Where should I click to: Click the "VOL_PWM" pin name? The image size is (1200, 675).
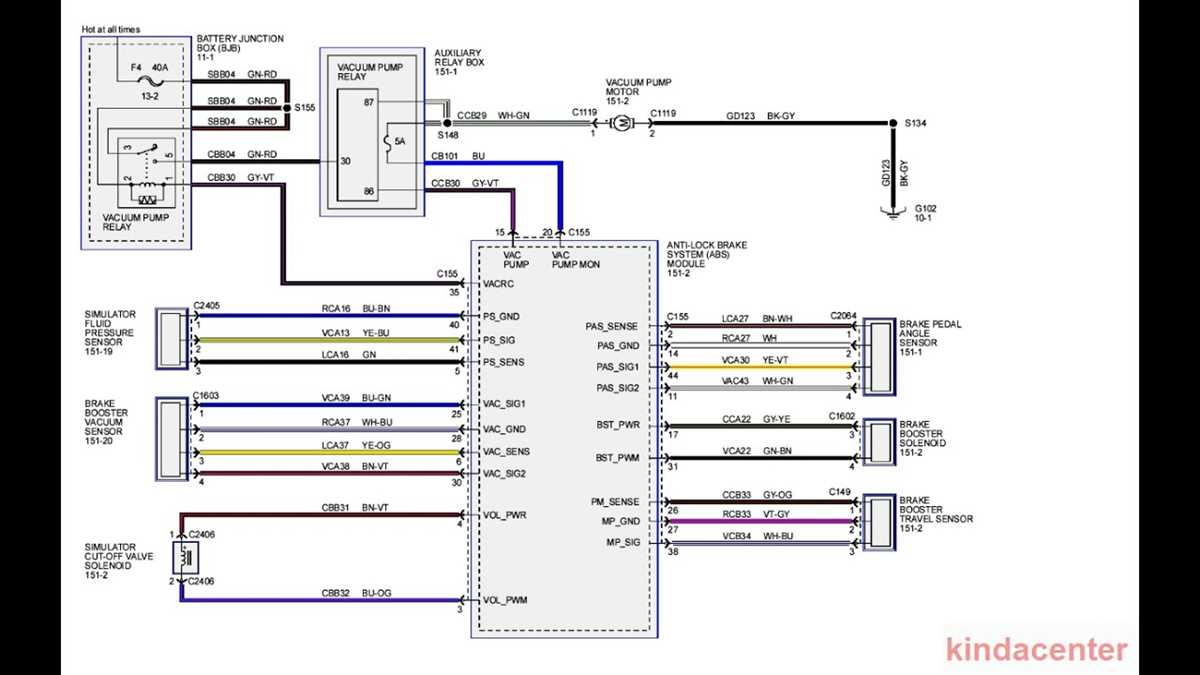(x=504, y=601)
